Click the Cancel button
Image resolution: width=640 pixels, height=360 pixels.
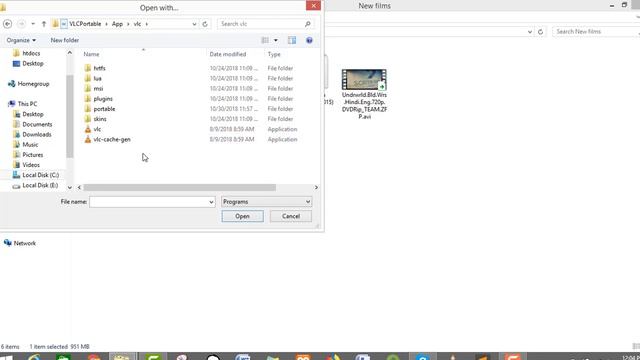coord(291,216)
